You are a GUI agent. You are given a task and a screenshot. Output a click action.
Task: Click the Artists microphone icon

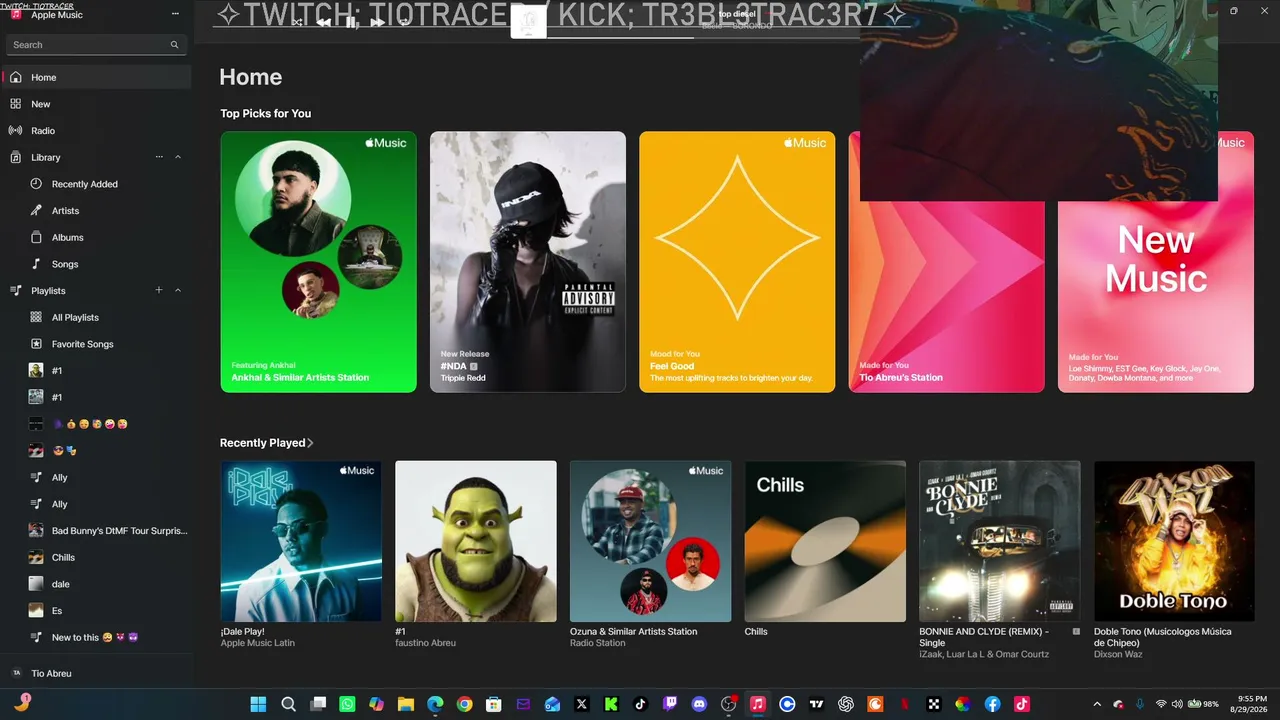pos(36,211)
